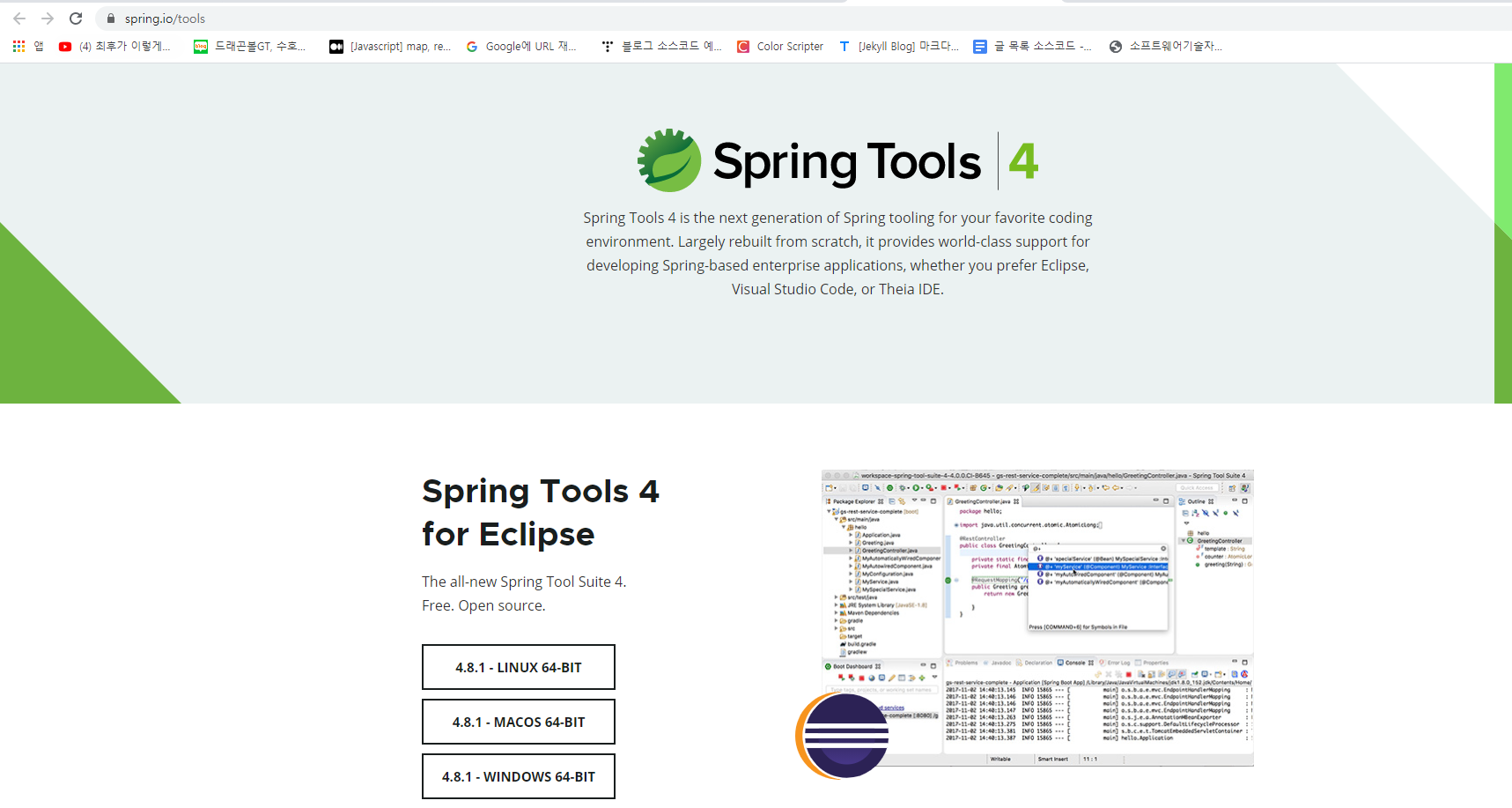
Task: Go forward using the browser forward arrow
Action: [x=48, y=19]
